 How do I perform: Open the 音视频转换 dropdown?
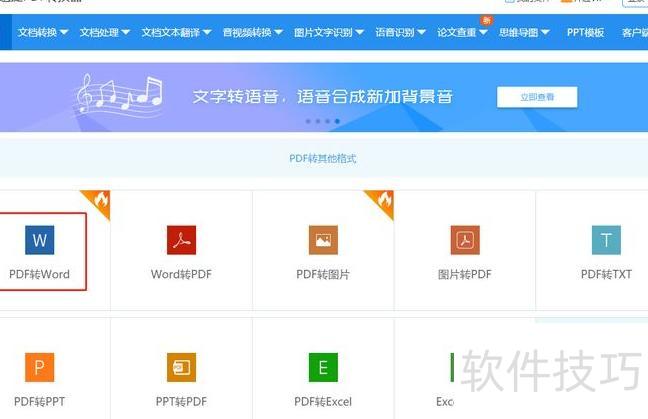click(253, 32)
